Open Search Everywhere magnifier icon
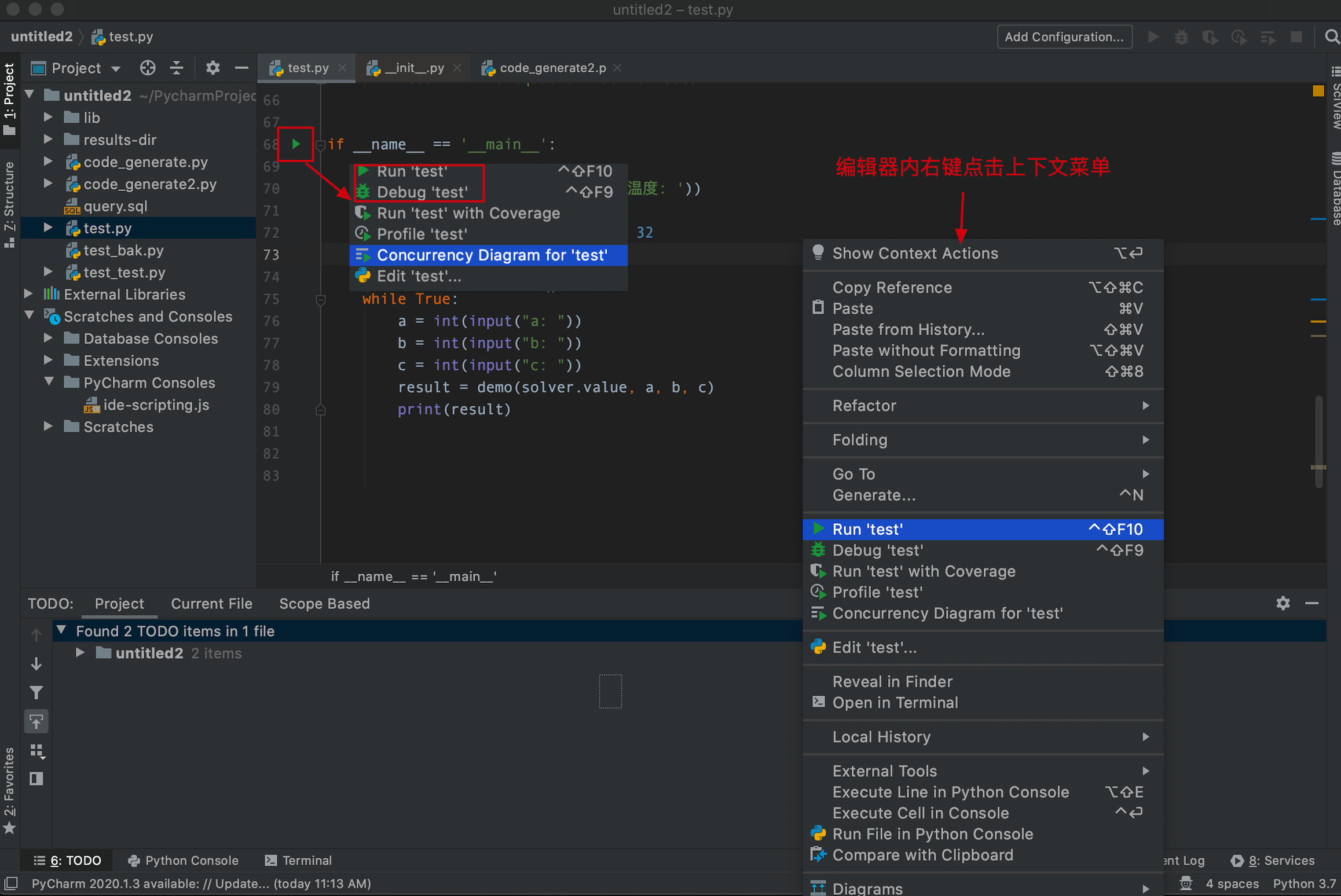This screenshot has height=896, width=1341. [1332, 37]
